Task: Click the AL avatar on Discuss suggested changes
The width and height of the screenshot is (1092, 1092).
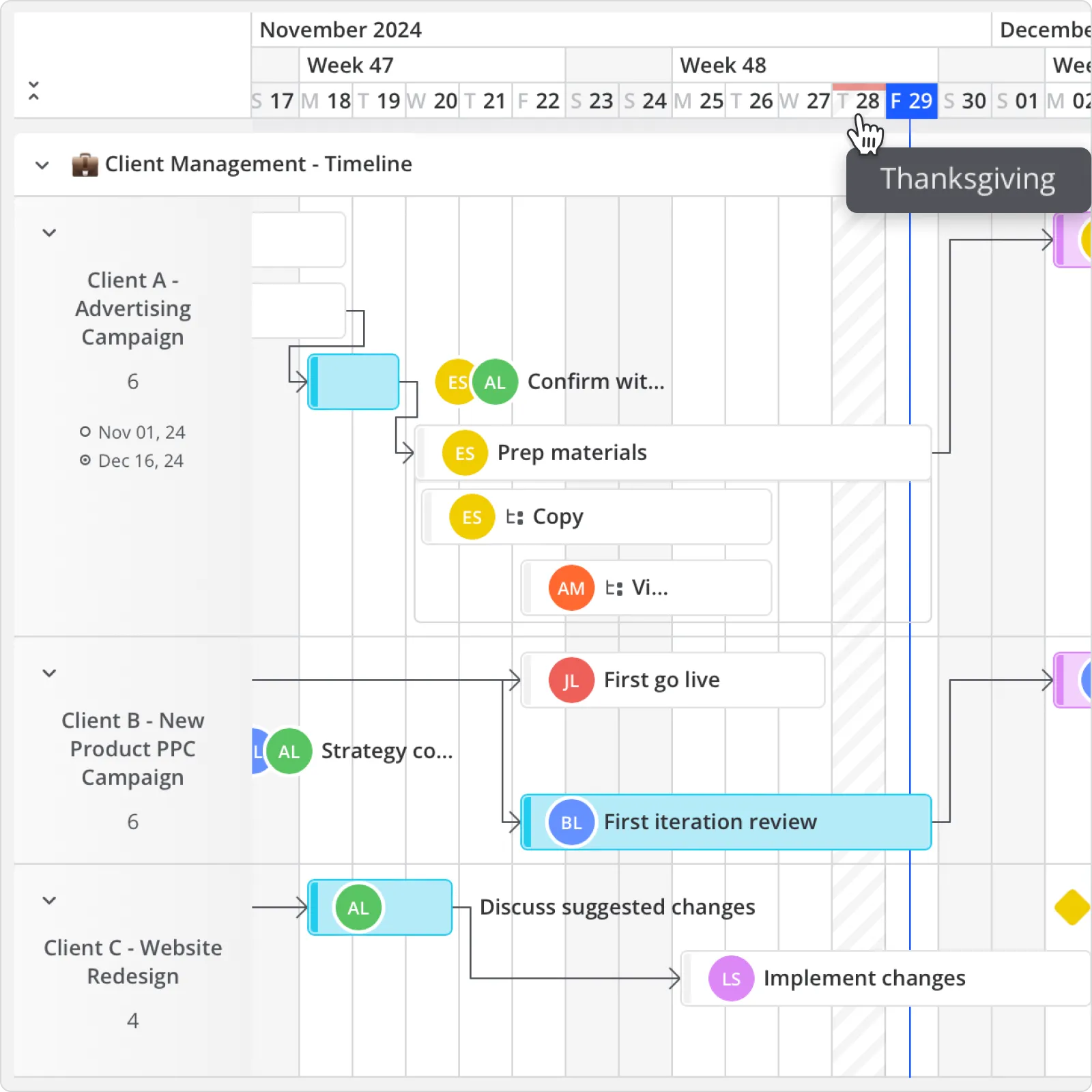Action: (x=358, y=908)
